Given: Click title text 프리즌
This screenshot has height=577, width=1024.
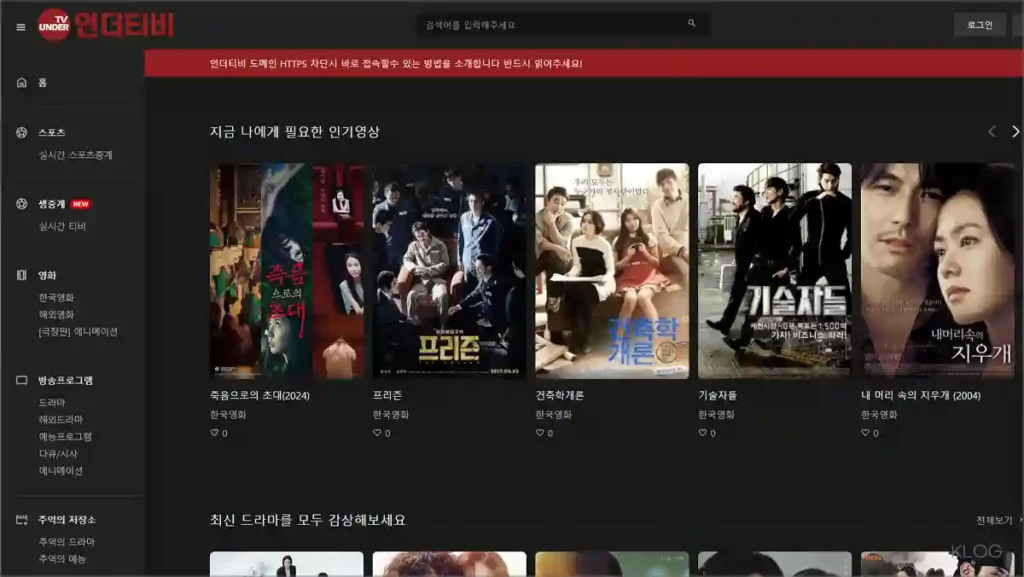Looking at the screenshot, I should coord(387,396).
